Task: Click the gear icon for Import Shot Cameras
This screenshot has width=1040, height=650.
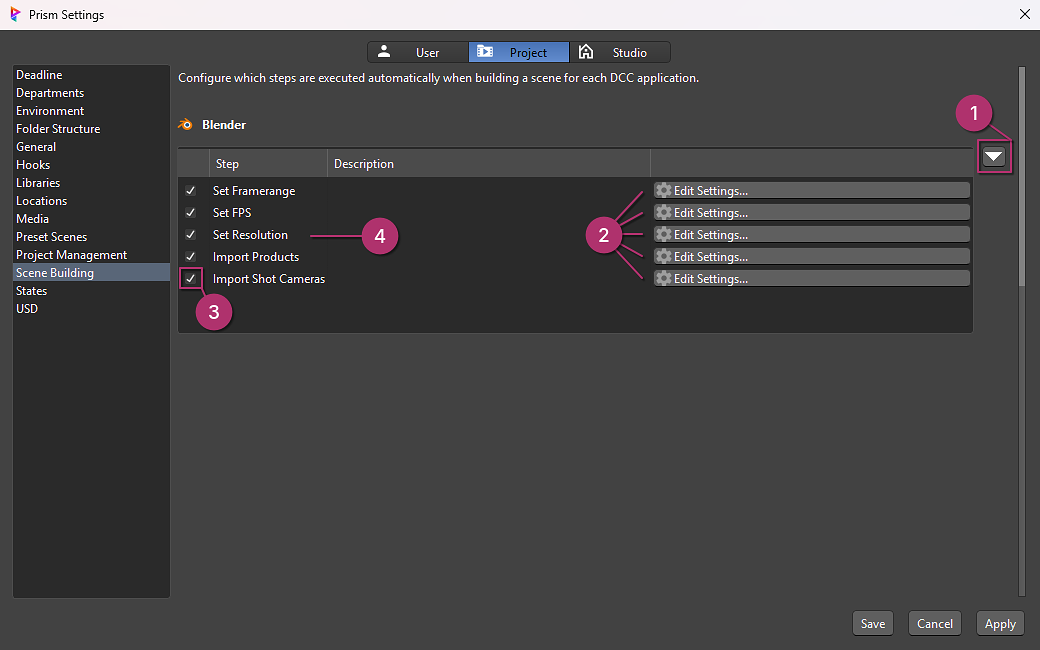Action: (x=663, y=278)
